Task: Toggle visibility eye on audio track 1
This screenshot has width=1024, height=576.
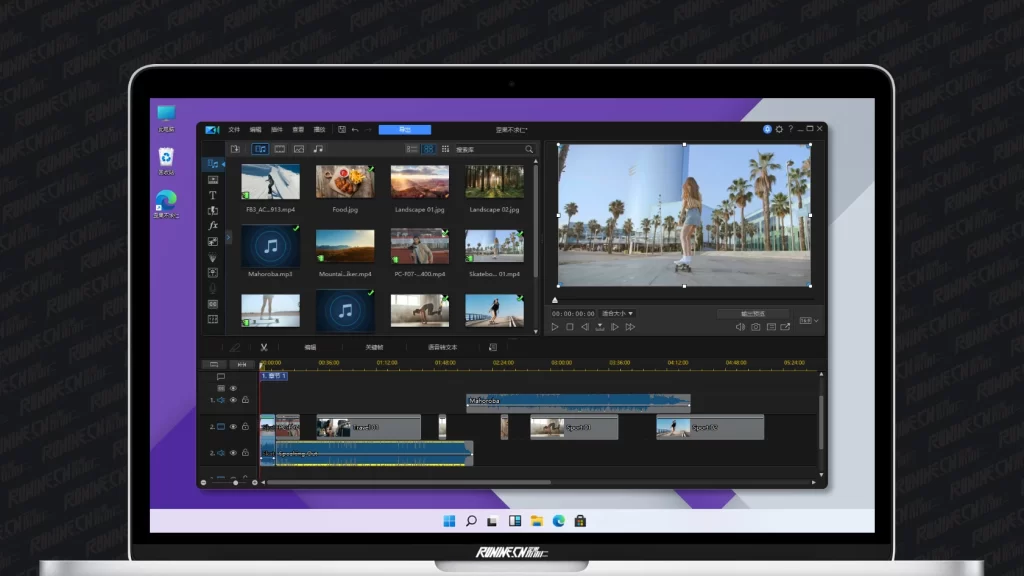Action: pyautogui.click(x=233, y=399)
